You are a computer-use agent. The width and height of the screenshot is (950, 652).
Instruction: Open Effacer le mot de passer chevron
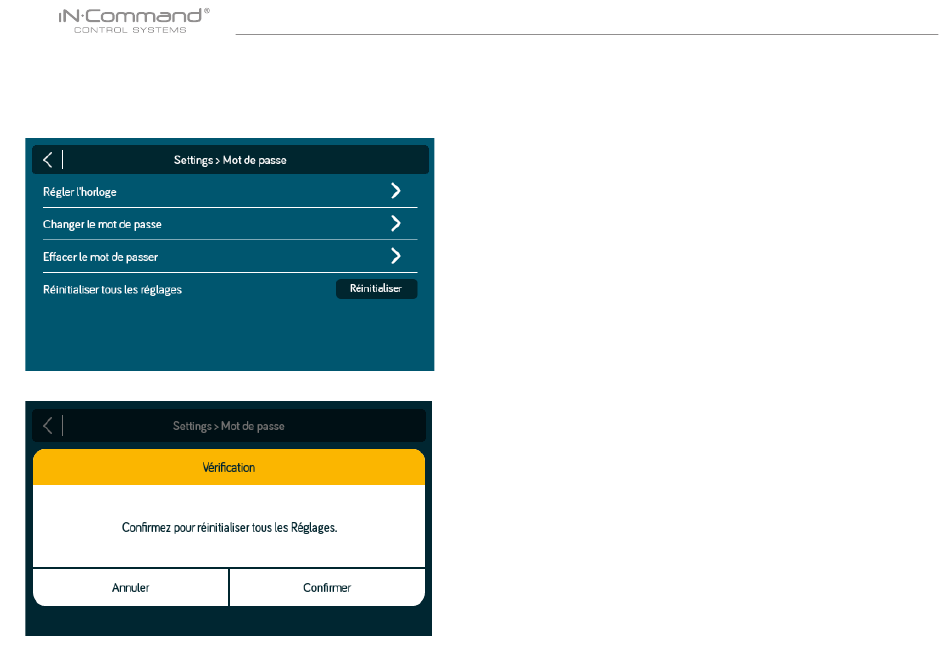tap(396, 256)
